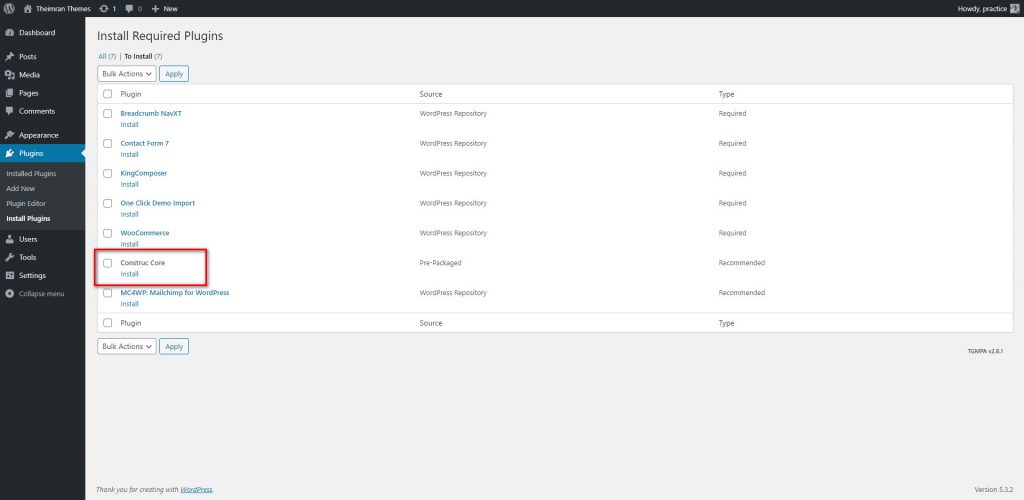1024x500 pixels.
Task: Click the Type column header at top
Action: 726,95
